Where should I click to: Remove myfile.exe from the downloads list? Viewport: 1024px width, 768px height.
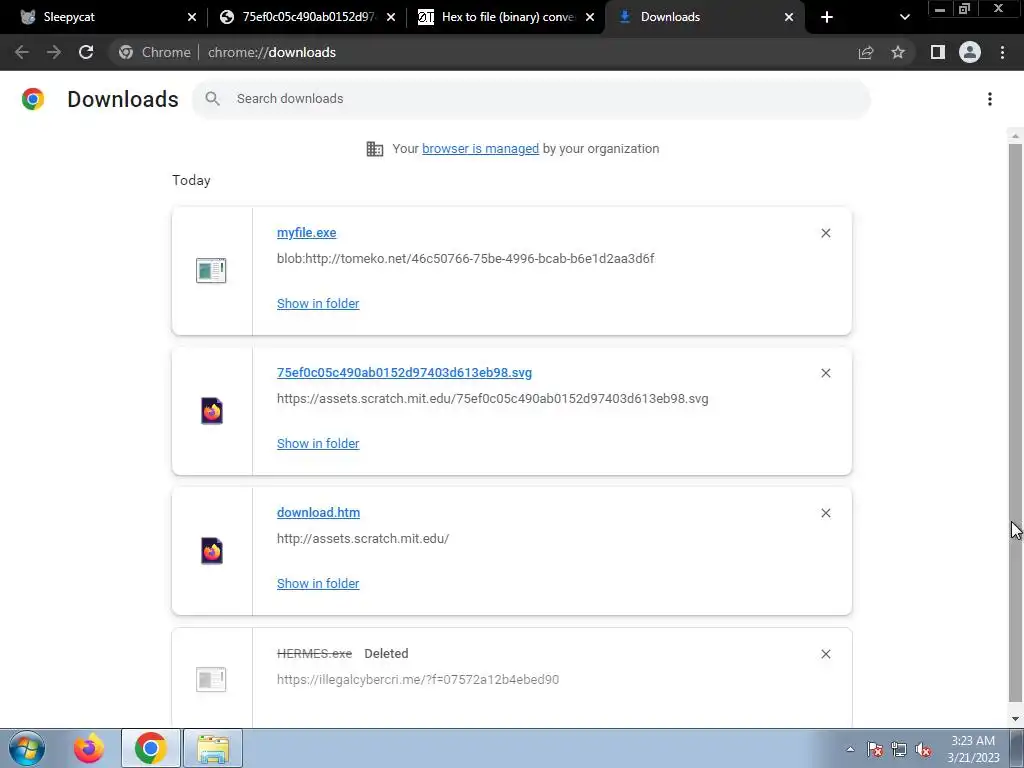point(826,233)
